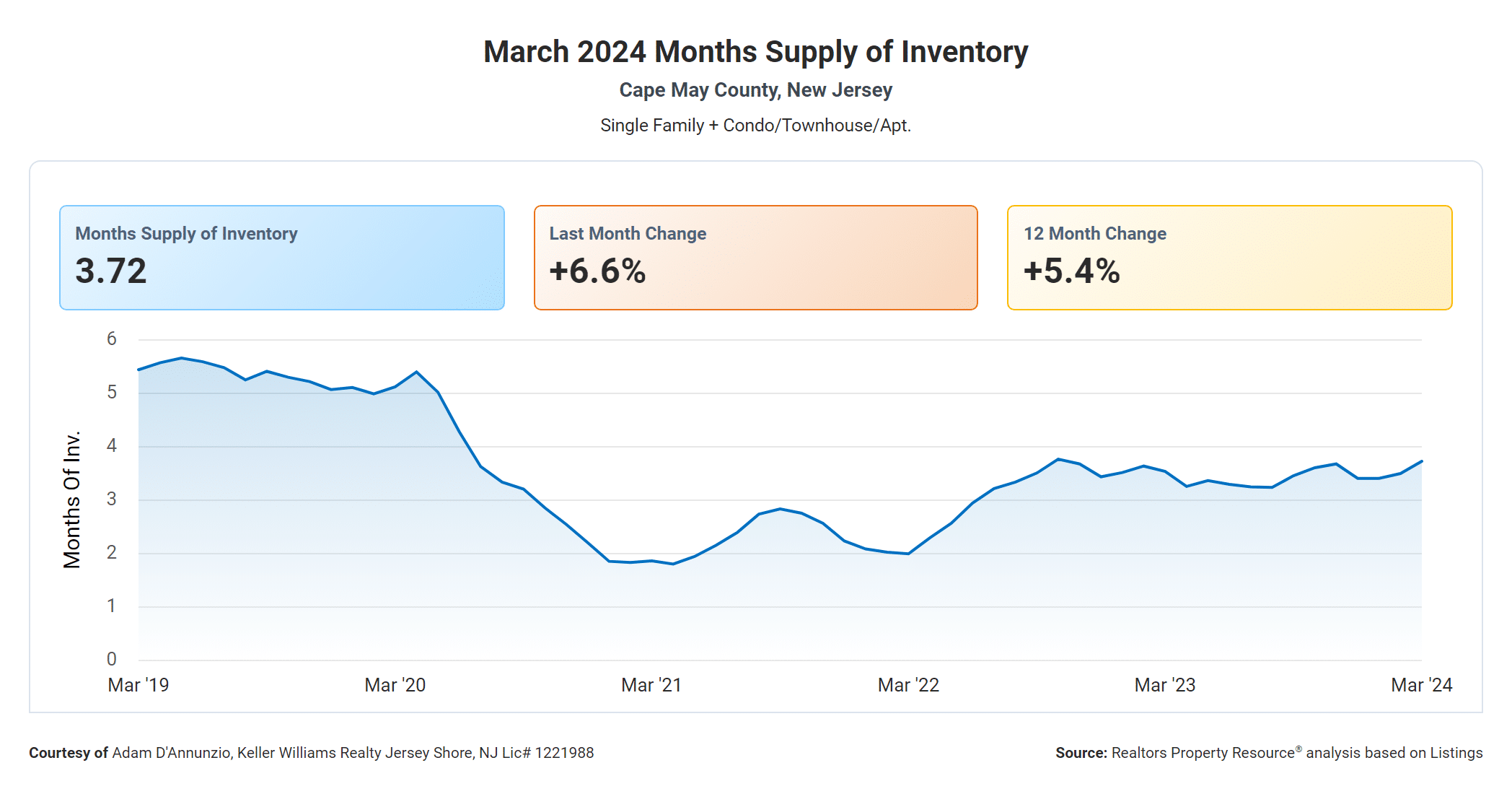Click the 0 tick on the y-axis

pos(111,659)
